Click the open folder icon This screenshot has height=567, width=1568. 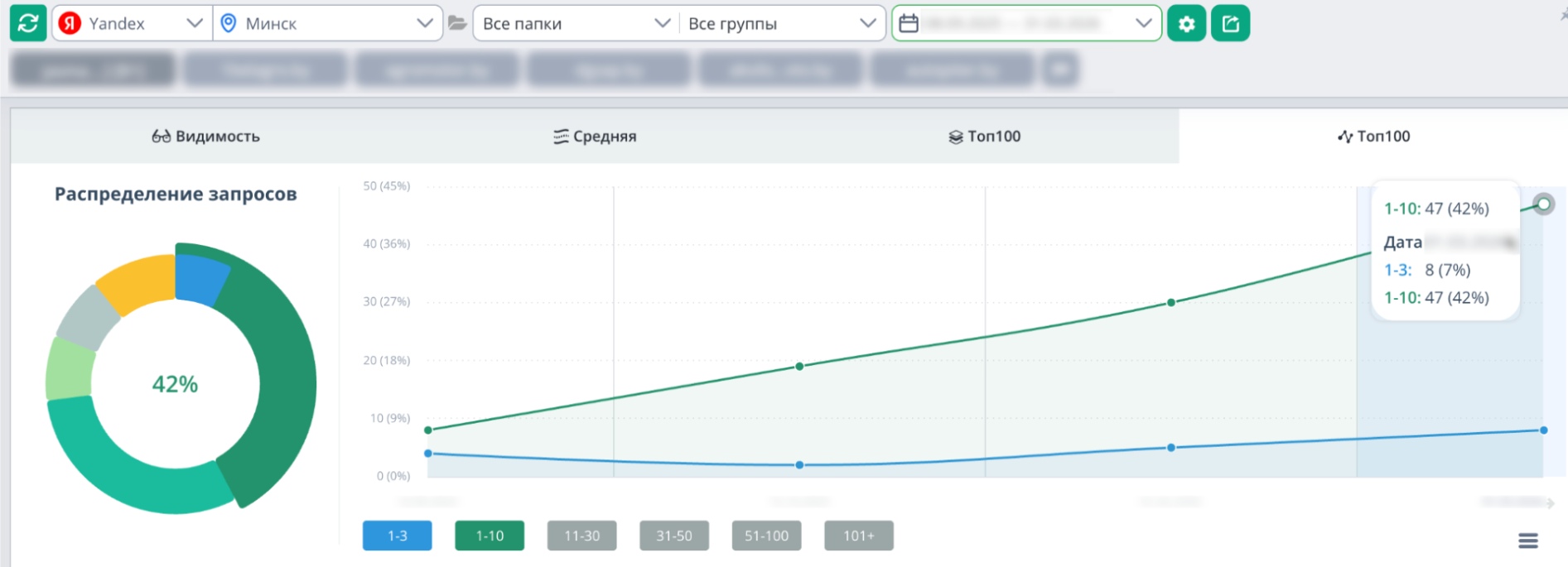457,23
